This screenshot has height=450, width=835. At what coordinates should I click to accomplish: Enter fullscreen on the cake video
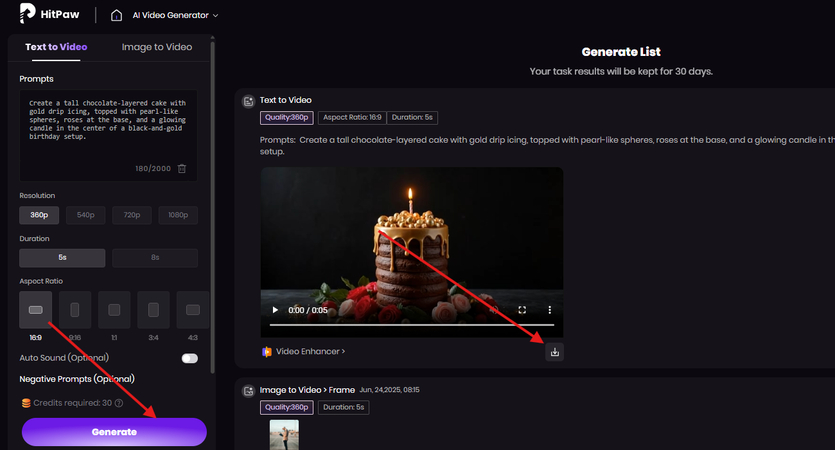[522, 311]
